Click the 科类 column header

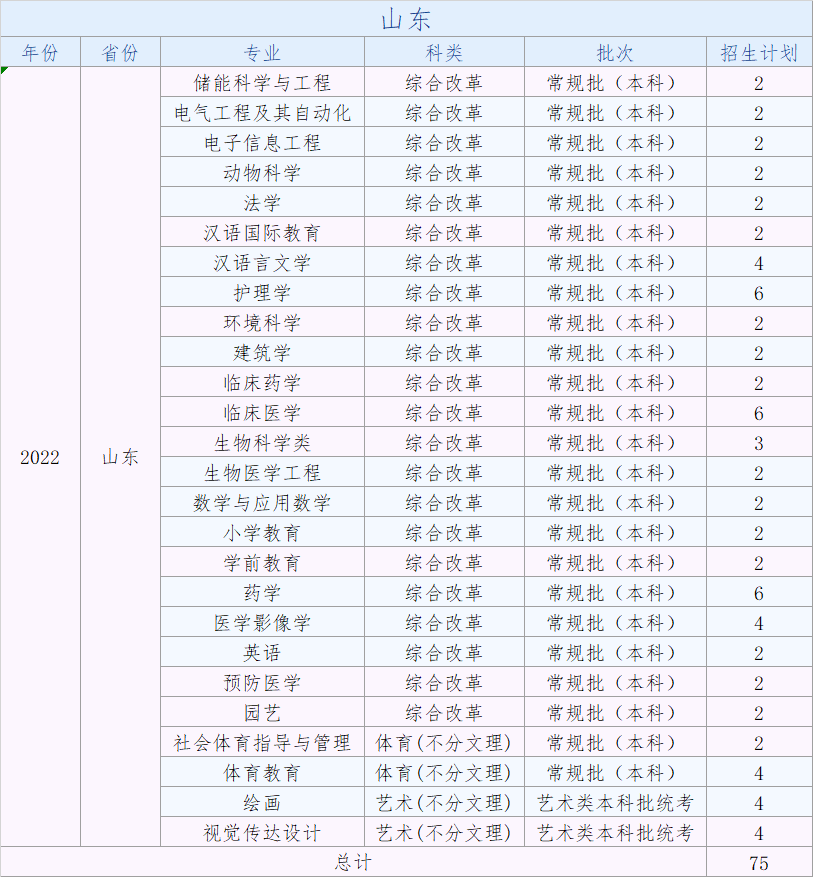pos(444,53)
